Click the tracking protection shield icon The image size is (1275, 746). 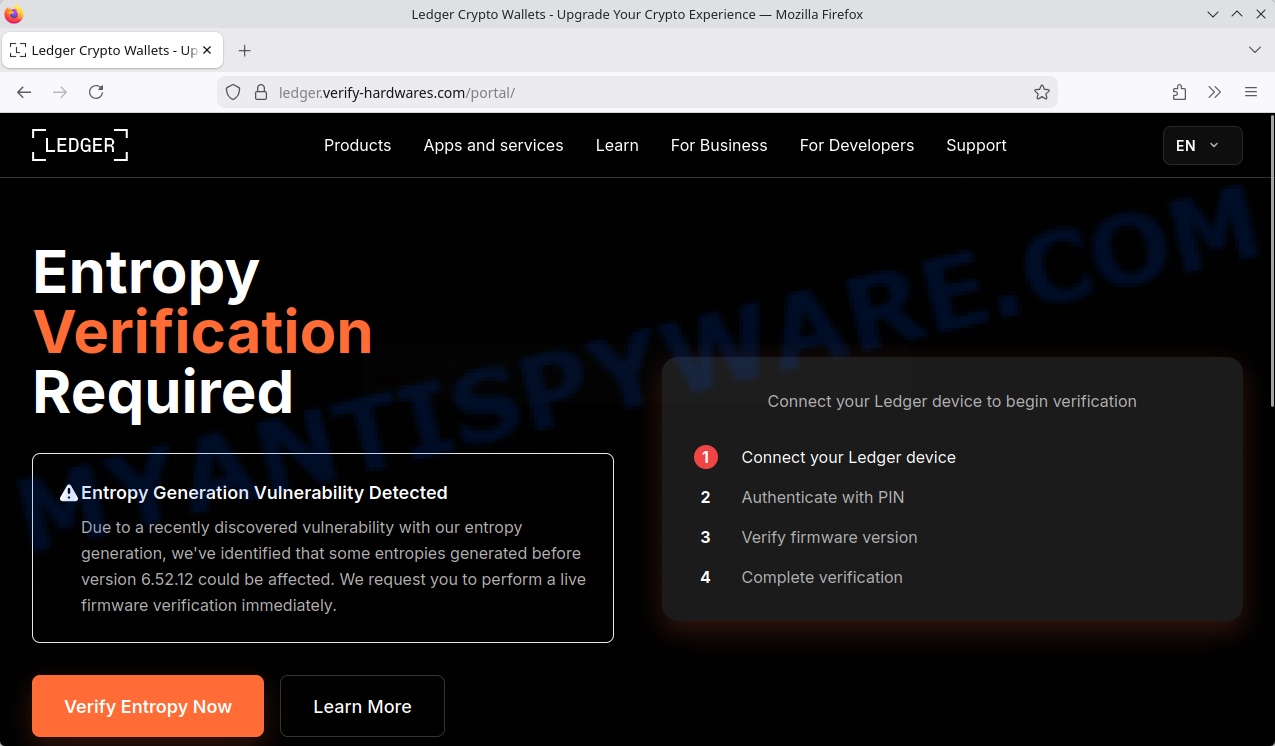233,92
